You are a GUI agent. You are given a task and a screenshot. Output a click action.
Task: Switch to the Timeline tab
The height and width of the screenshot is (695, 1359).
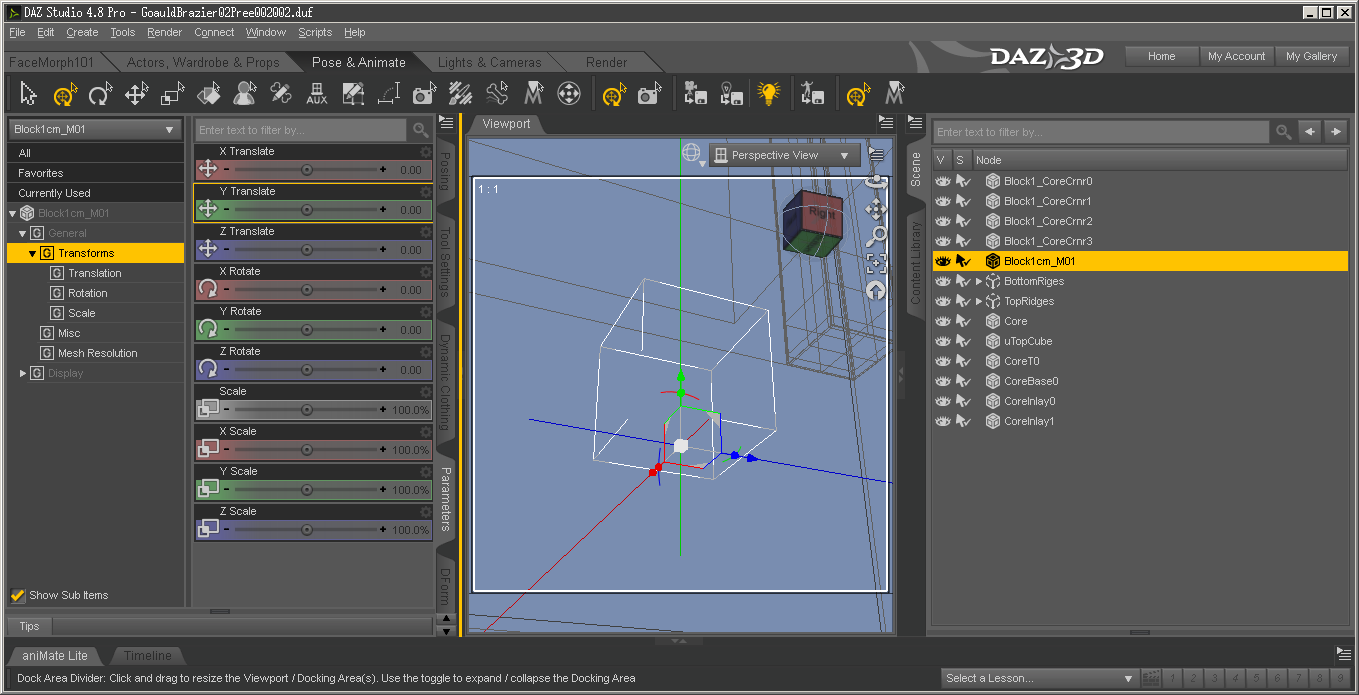point(148,656)
